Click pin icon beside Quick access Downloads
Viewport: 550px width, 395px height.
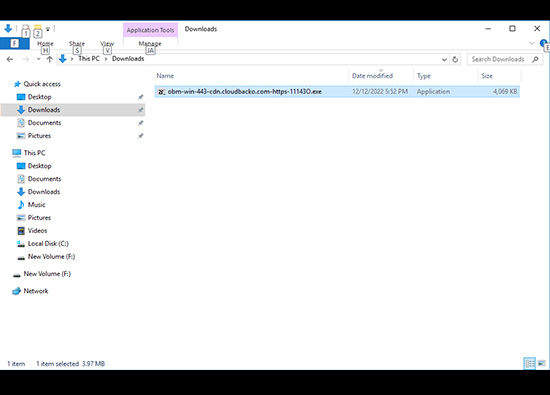tap(140, 110)
